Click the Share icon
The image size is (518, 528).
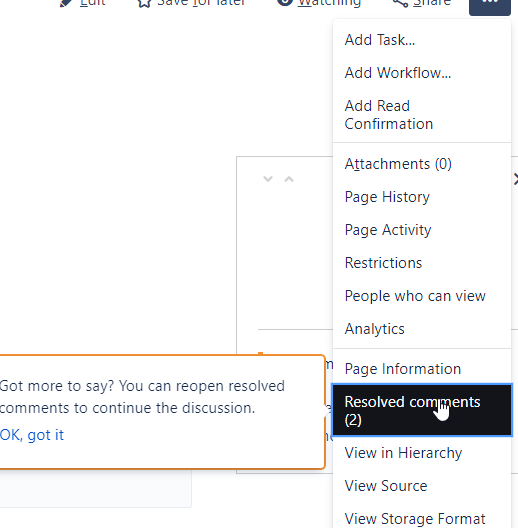coord(400,3)
